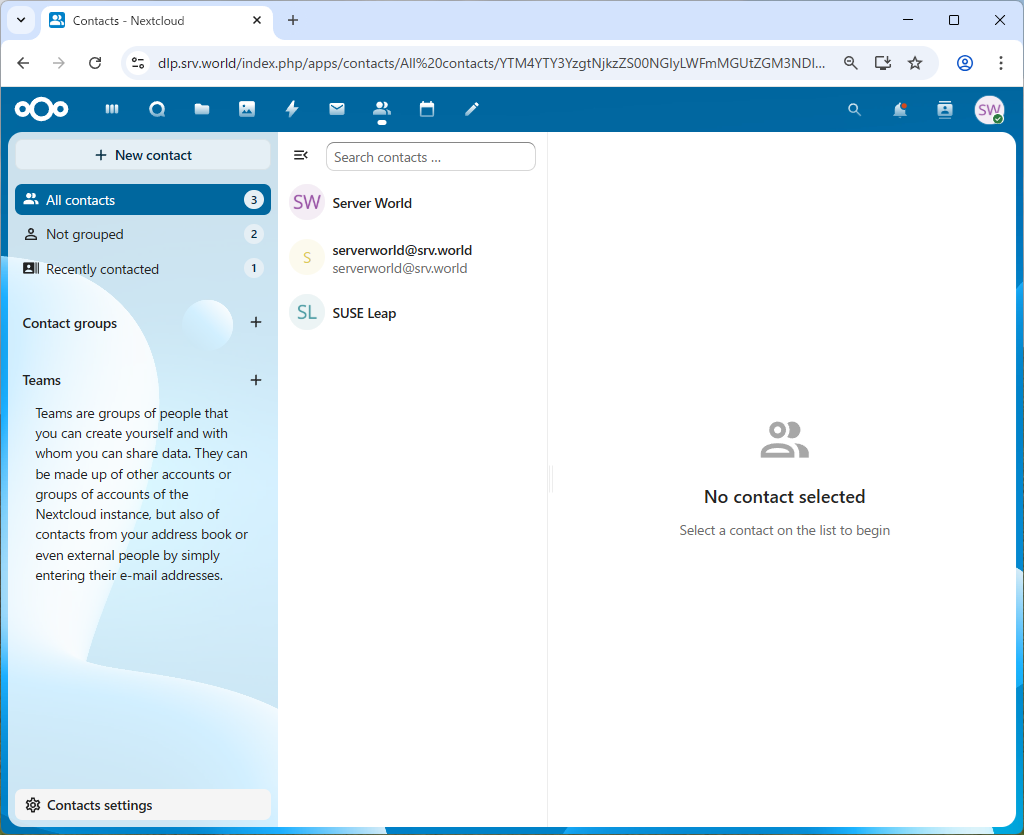Select the Contacts - Nextcloud tab
Image resolution: width=1024 pixels, height=835 pixels.
click(x=157, y=20)
